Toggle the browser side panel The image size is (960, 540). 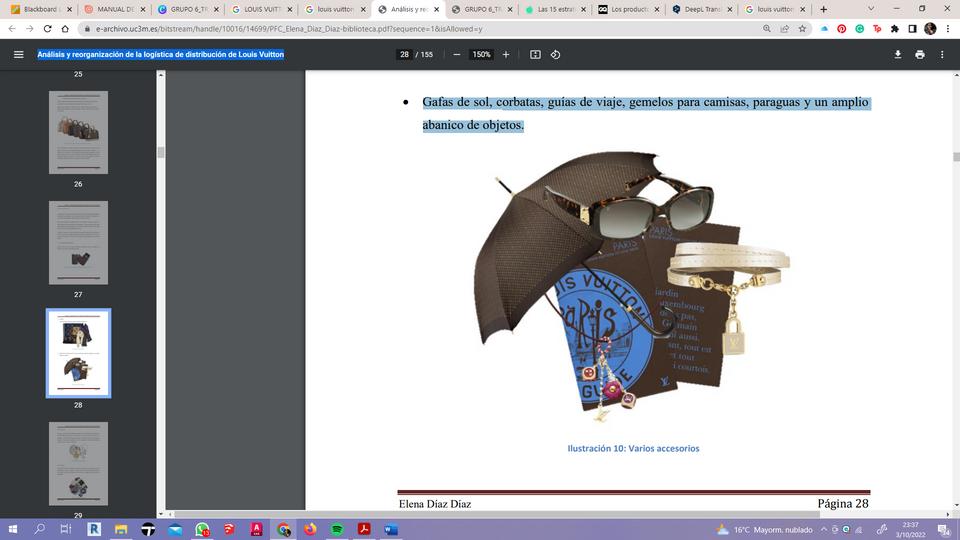tap(912, 29)
